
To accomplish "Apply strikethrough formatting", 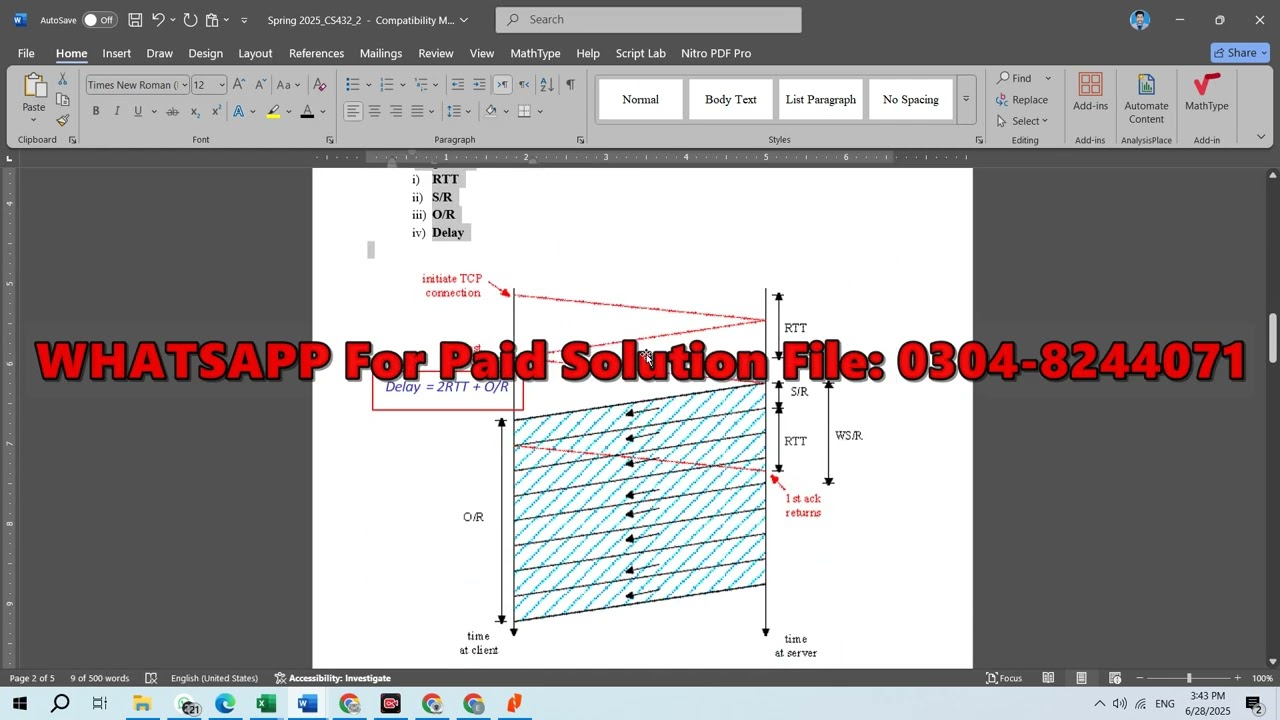I will (172, 111).
